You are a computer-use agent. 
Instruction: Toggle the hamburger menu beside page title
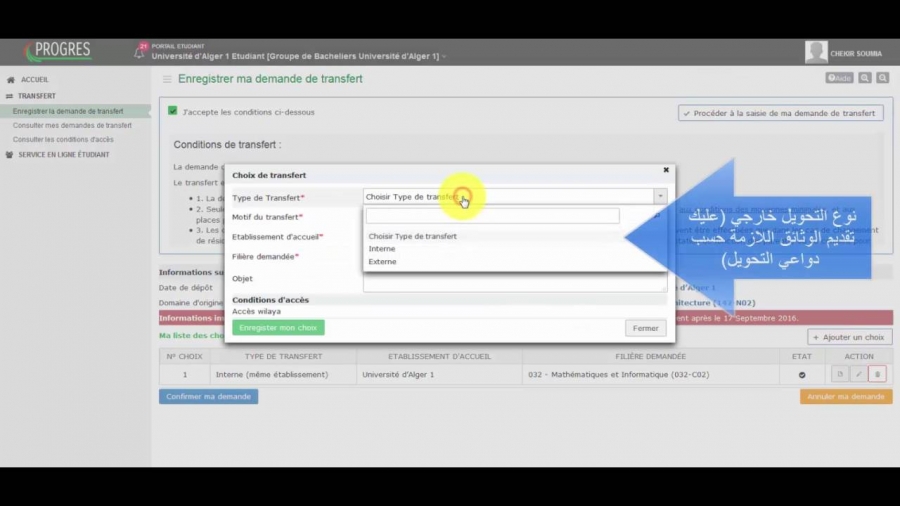pyautogui.click(x=167, y=79)
